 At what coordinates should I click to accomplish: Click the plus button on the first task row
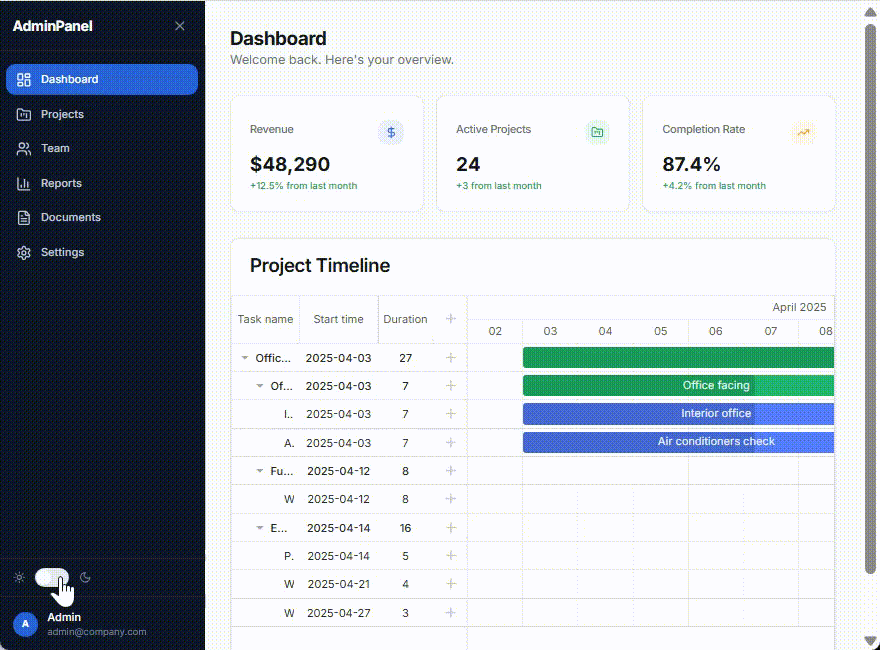pos(450,357)
